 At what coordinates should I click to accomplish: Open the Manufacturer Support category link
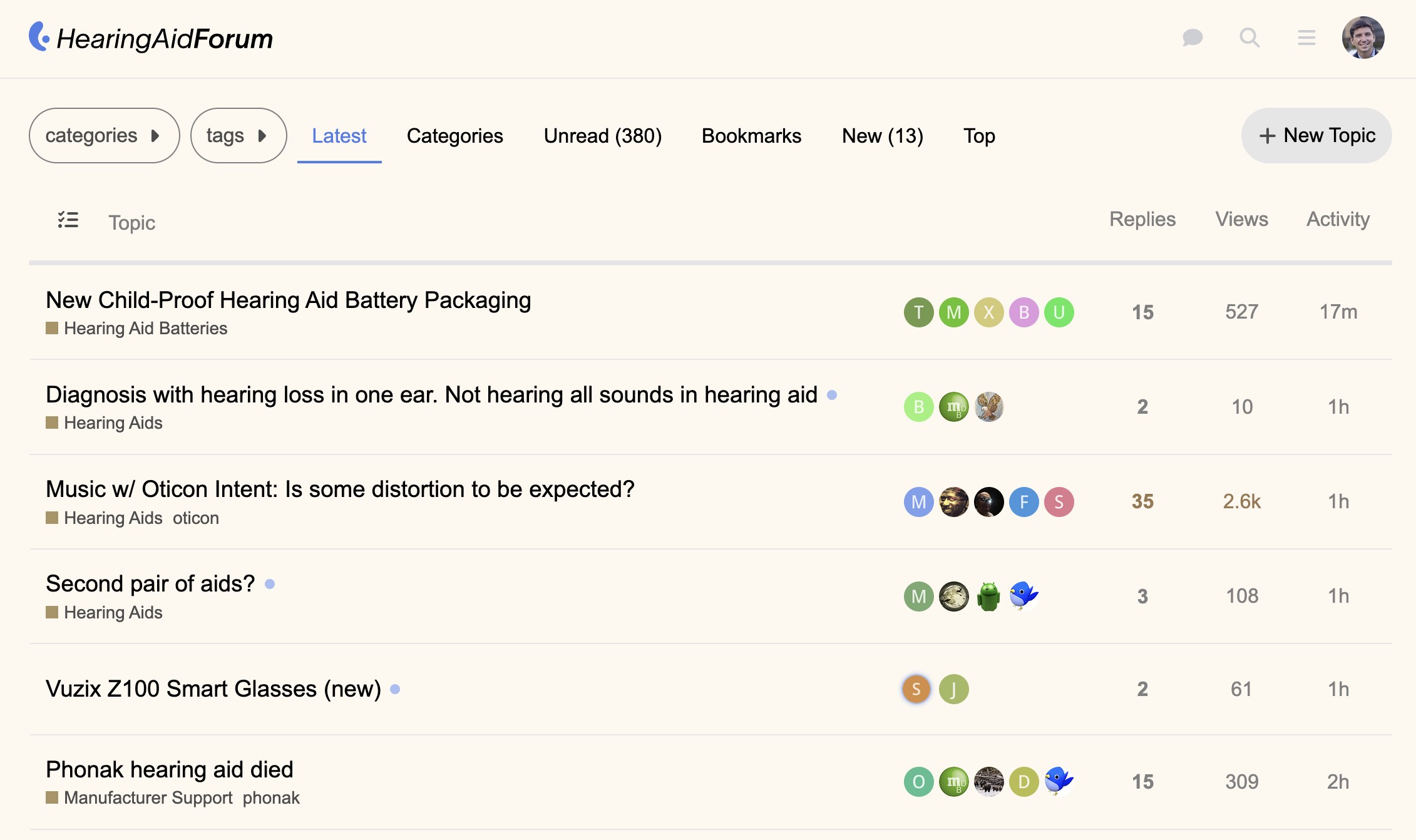[x=139, y=798]
